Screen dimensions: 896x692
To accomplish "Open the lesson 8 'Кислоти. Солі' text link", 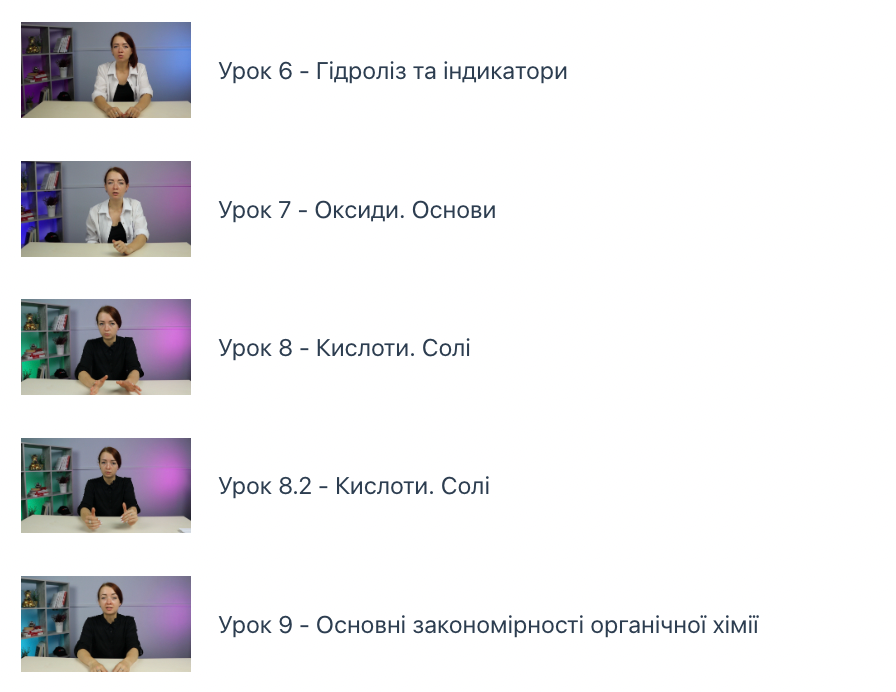I will (x=345, y=348).
